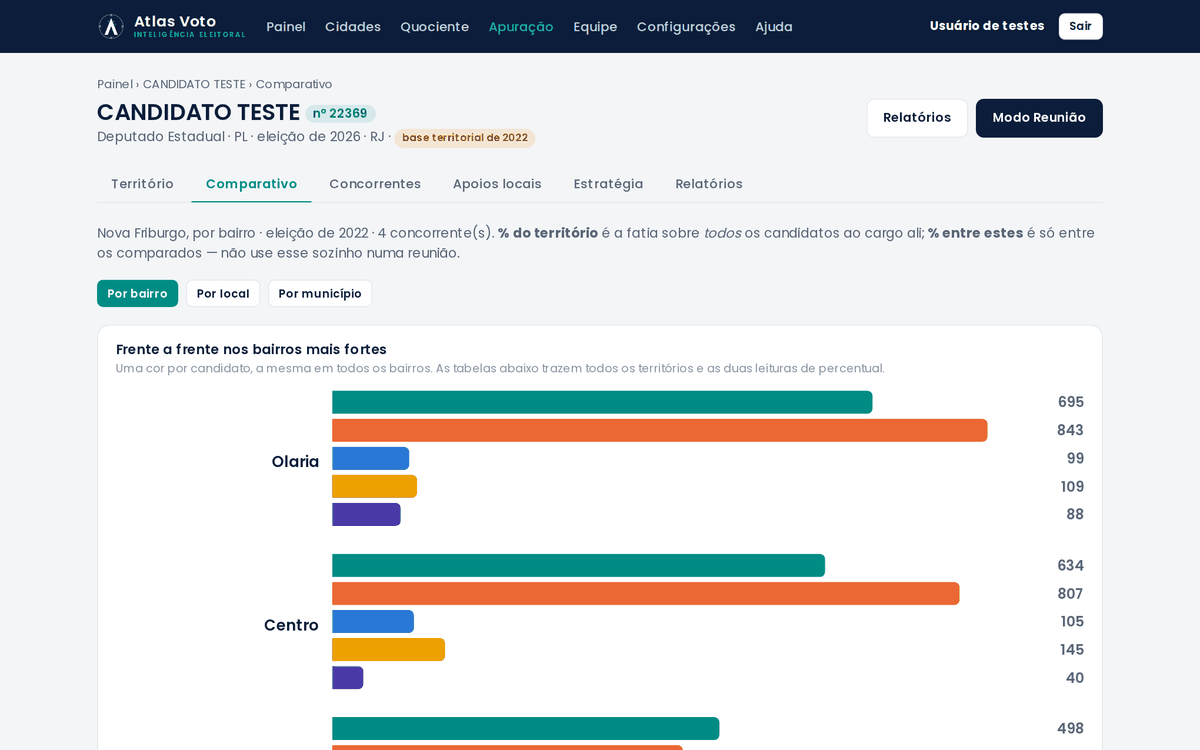Click the value 843 in the Olaria group

click(1070, 430)
